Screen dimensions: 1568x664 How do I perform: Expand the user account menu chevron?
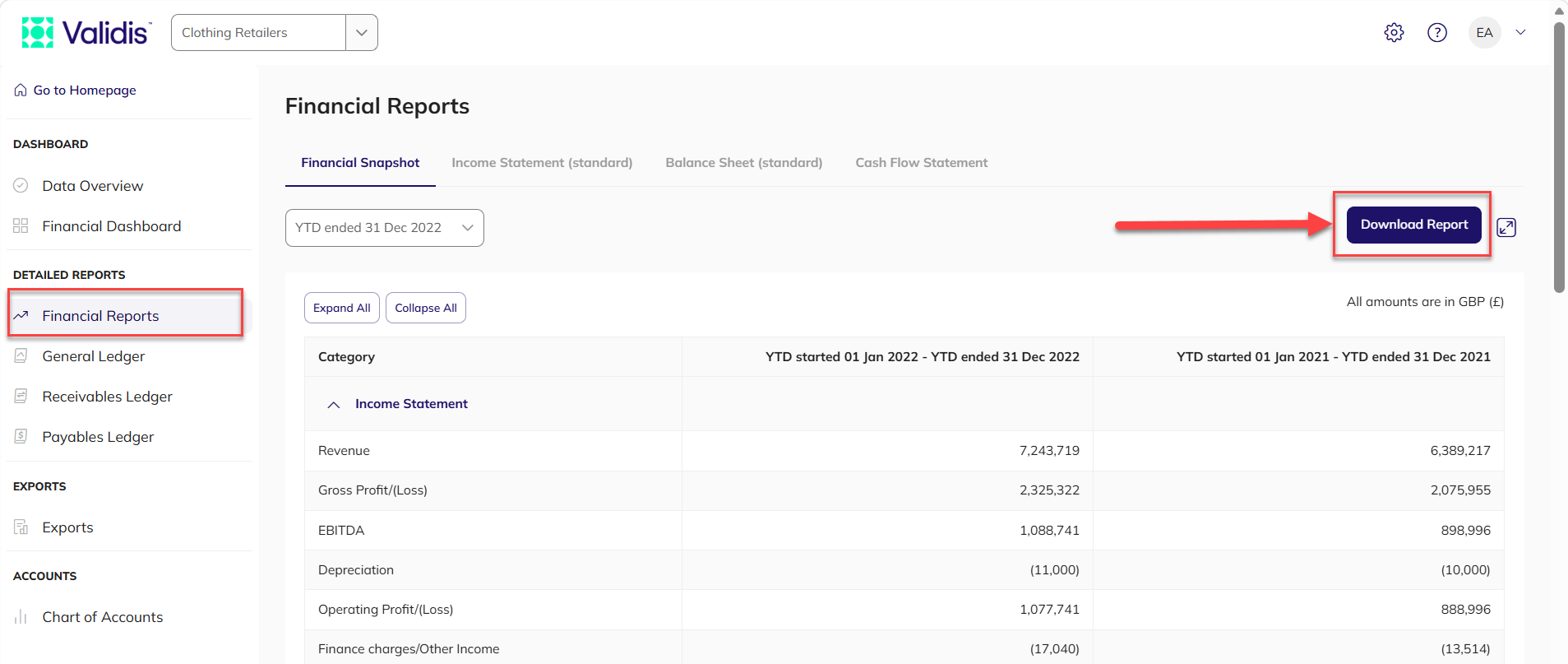click(x=1521, y=33)
